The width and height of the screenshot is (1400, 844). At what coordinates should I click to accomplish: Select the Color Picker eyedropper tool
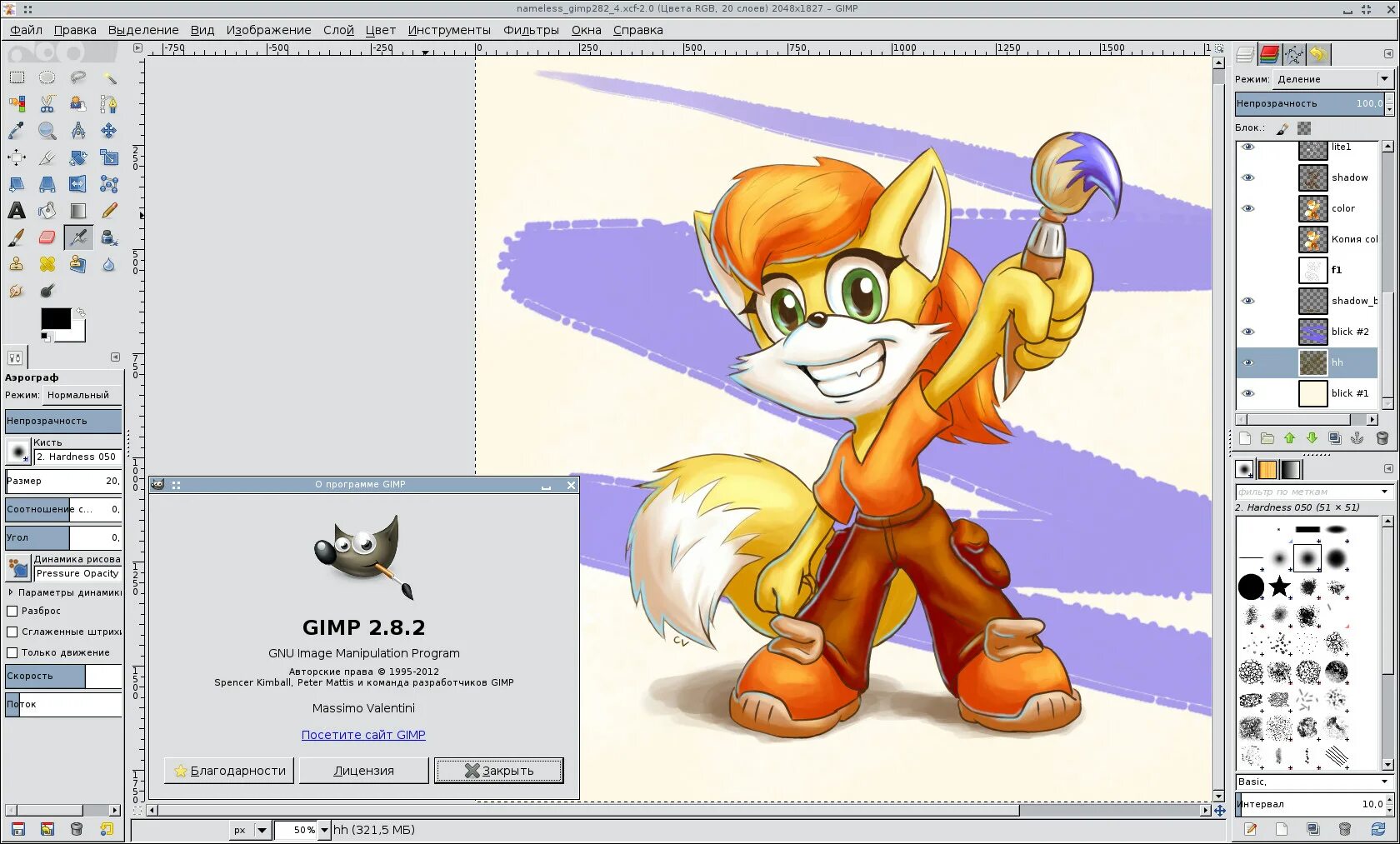(x=17, y=131)
